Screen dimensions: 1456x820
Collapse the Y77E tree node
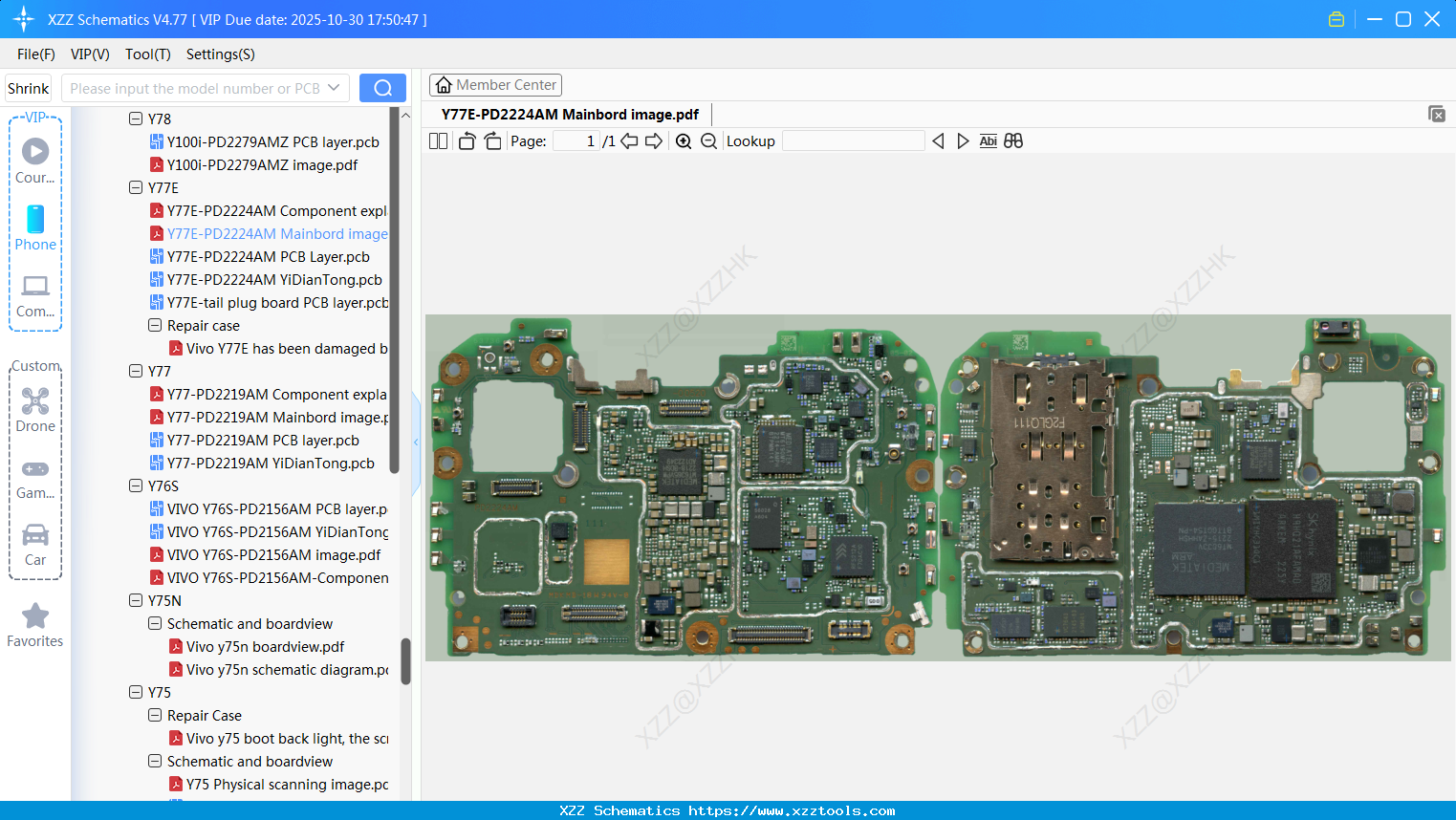(x=136, y=187)
